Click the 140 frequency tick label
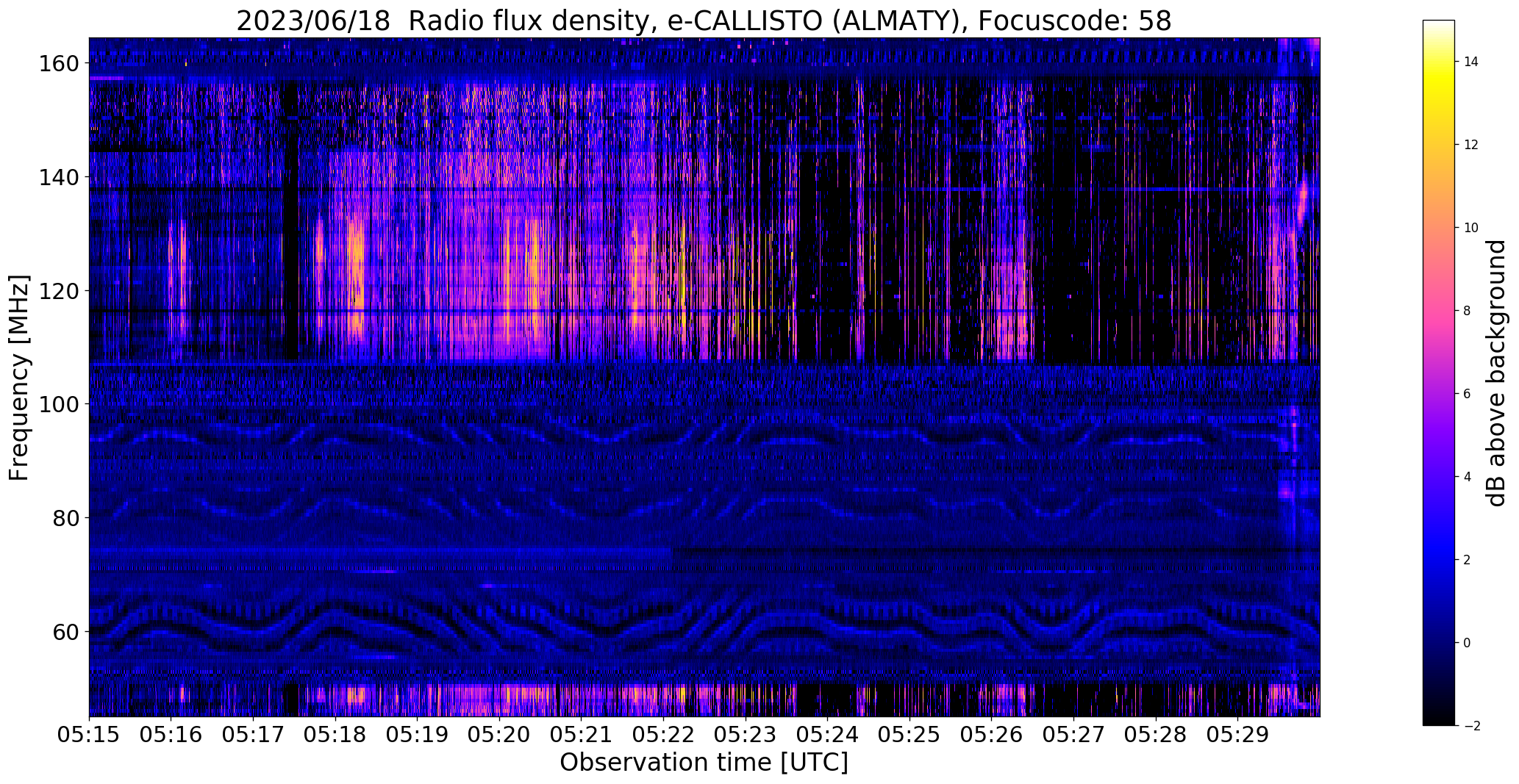1519x784 pixels. 58,177
